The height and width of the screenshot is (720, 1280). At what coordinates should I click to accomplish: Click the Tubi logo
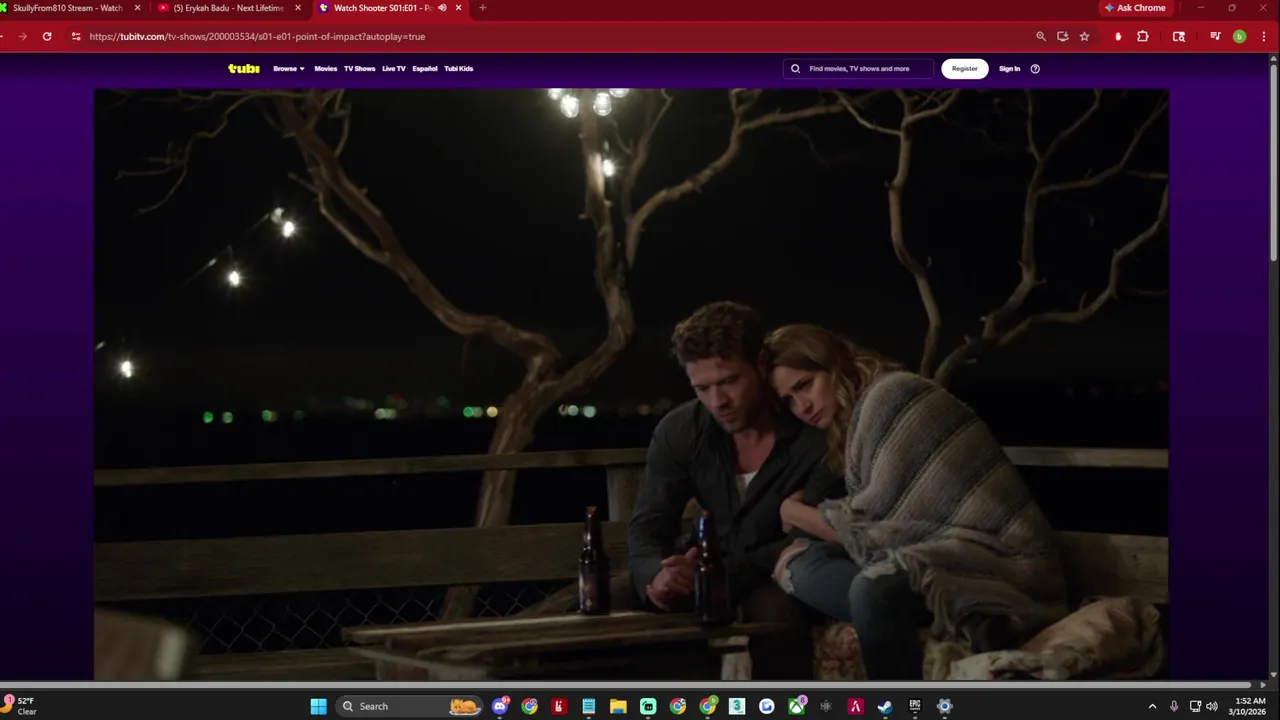coord(243,68)
